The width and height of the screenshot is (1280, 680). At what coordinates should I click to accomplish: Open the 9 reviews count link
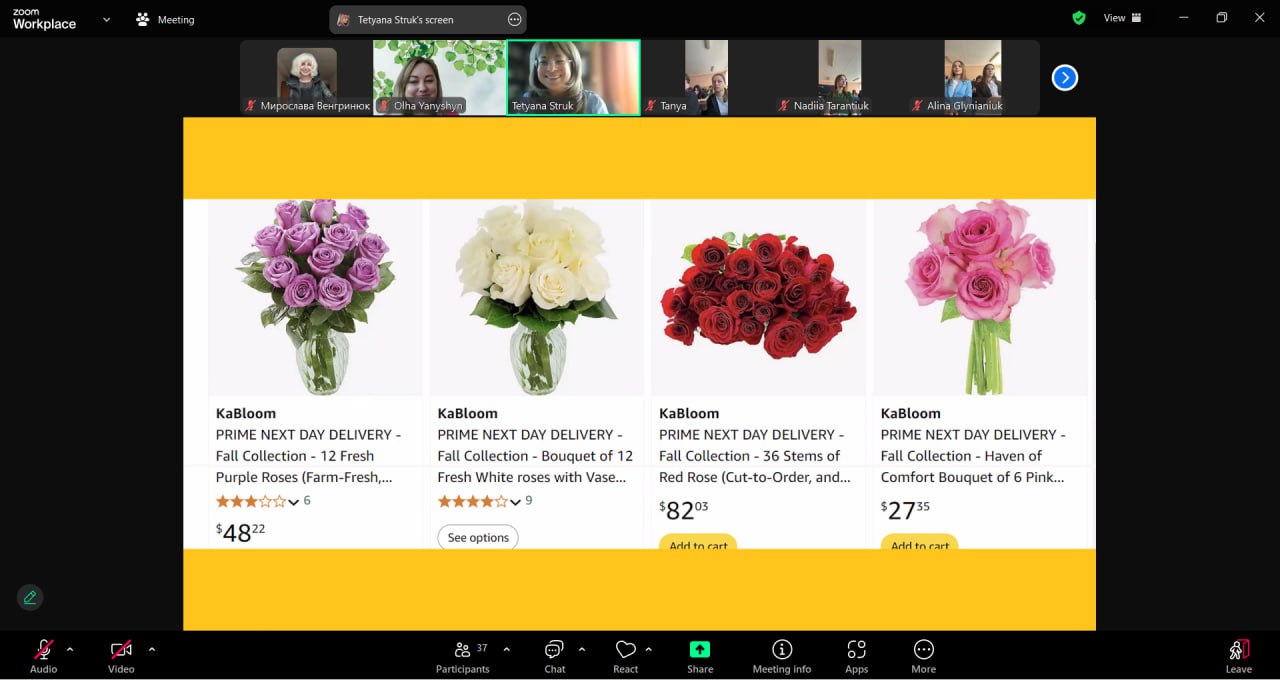(529, 500)
